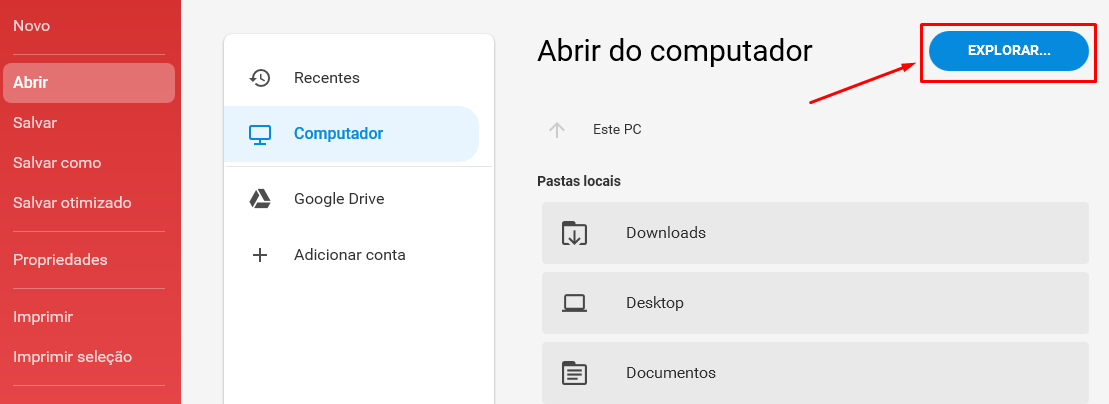
Task: Open the Documentos local folder row
Action: 815,373
